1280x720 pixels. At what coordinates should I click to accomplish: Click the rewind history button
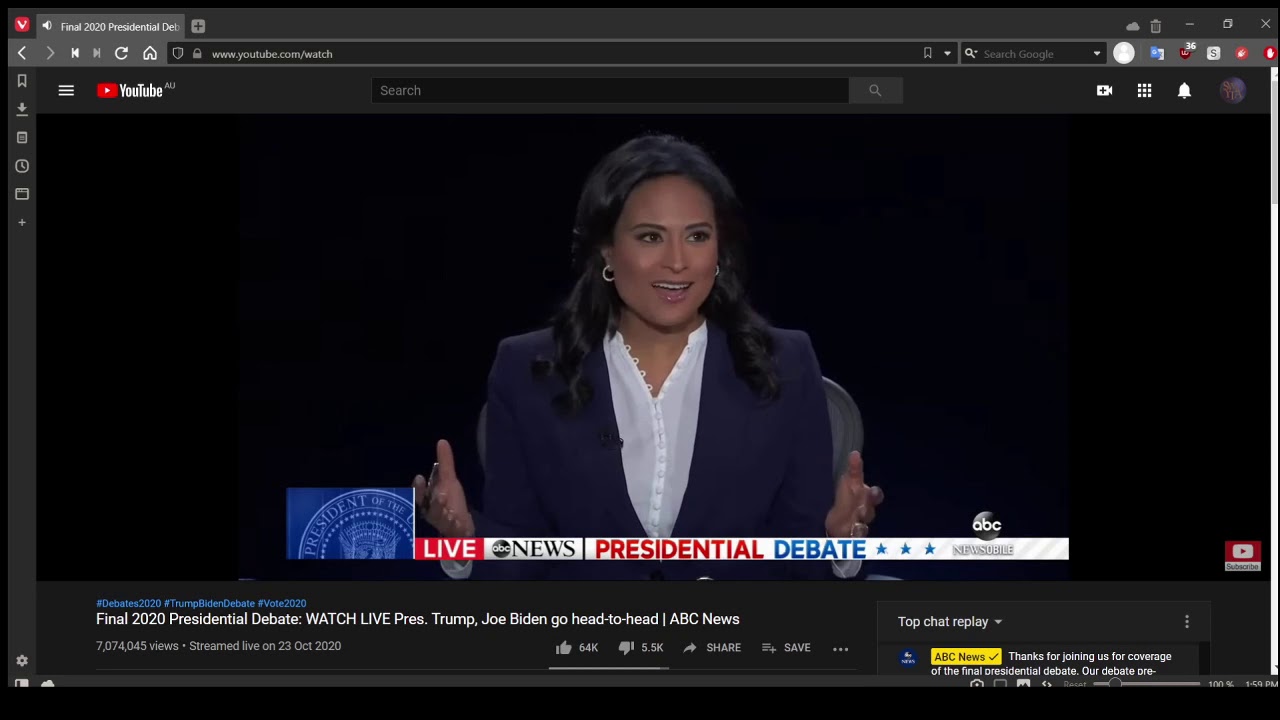[75, 53]
